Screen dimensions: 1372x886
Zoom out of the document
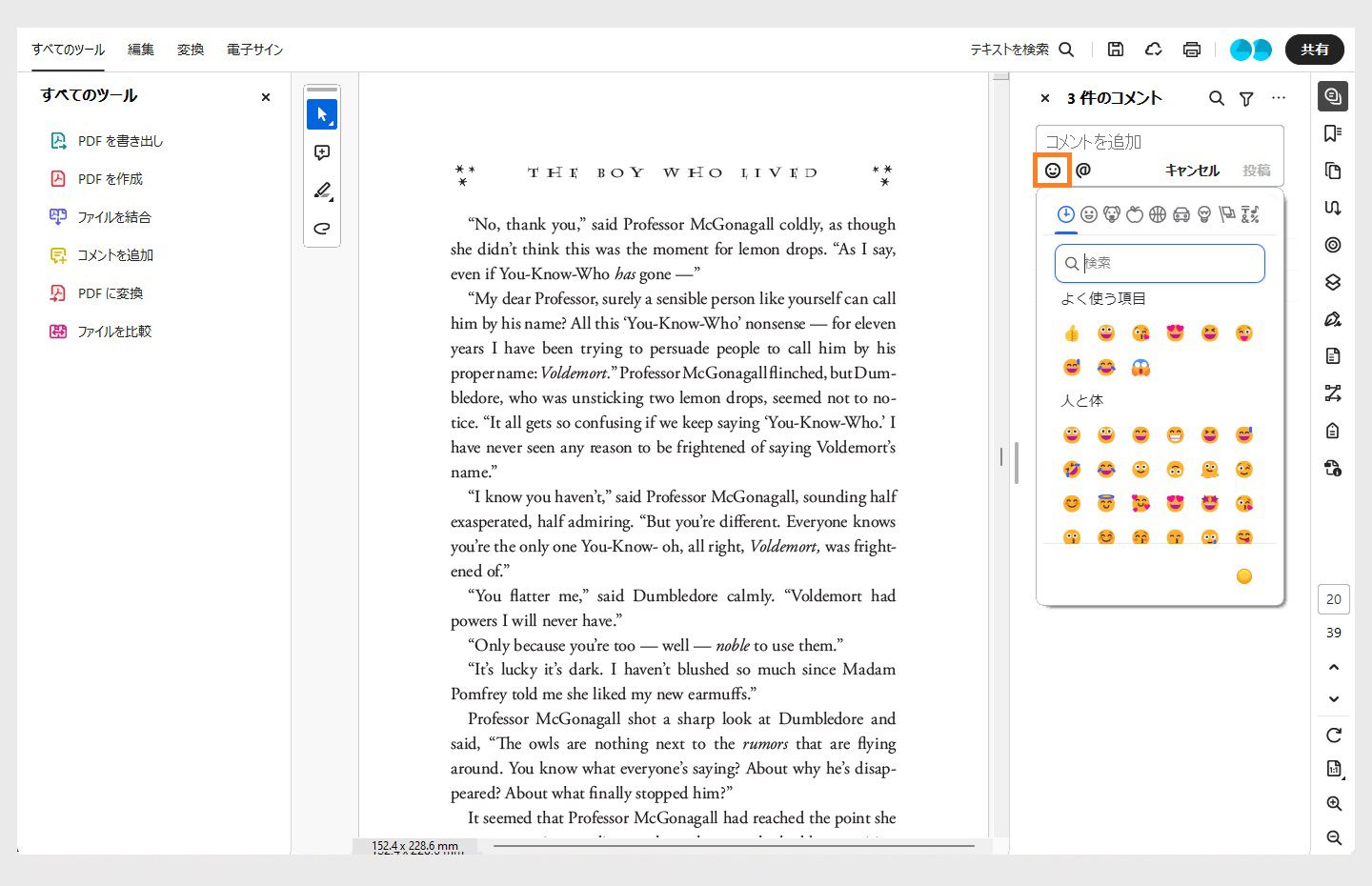coord(1334,838)
